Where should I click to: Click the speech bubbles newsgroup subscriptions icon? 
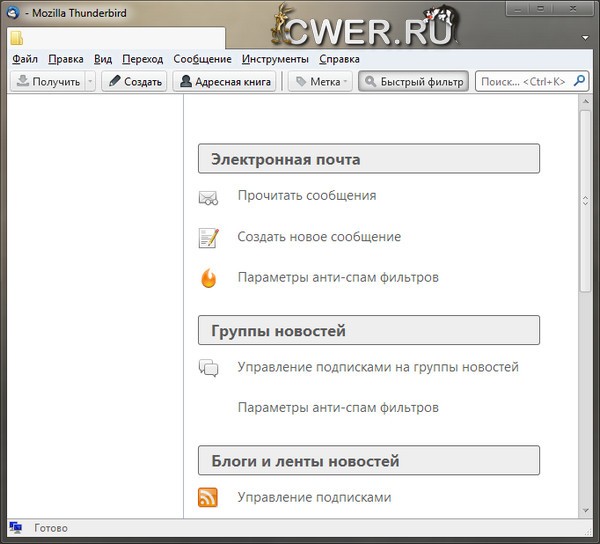click(208, 368)
